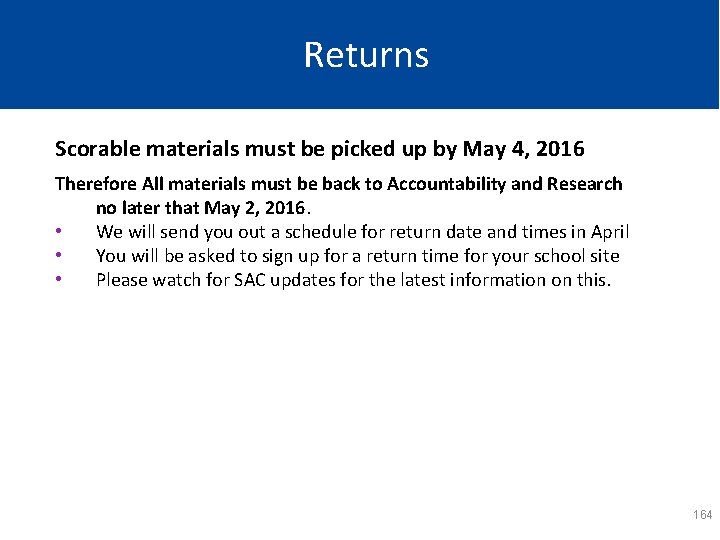Viewport: 720px width, 540px height.
Task: Click the 'You will be asked to sign up' line
Action: click(300, 256)
